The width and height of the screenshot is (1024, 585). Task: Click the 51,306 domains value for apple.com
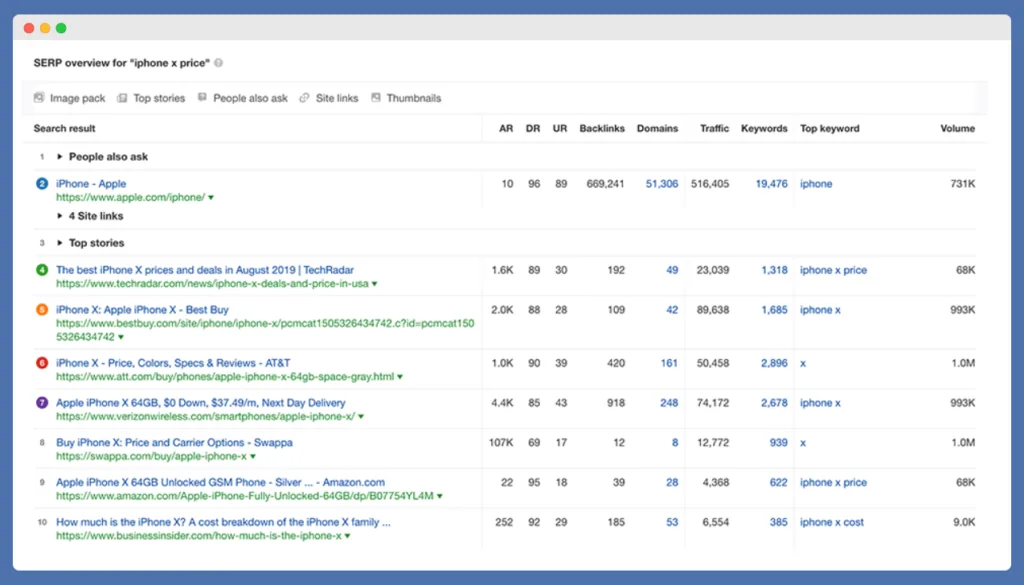pyautogui.click(x=661, y=183)
